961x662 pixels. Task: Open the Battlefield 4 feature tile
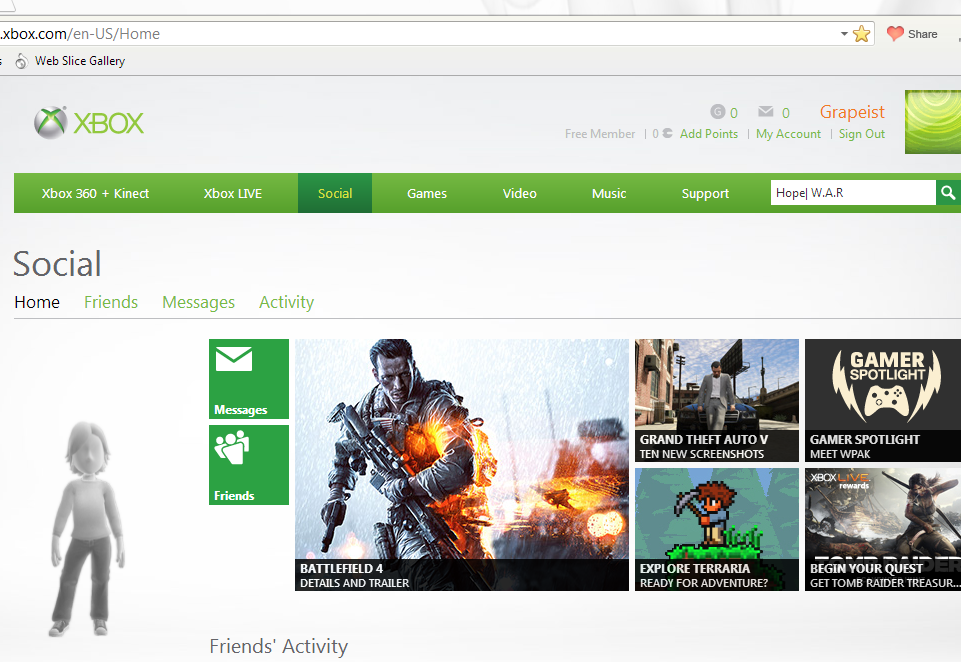(x=462, y=465)
